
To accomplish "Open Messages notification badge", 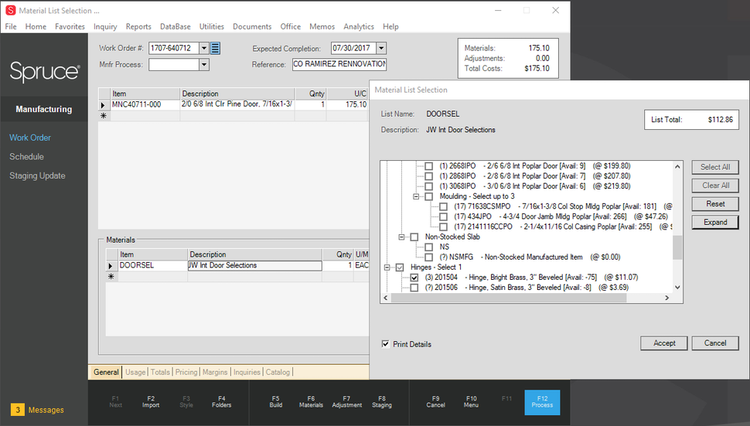I will tap(18, 410).
